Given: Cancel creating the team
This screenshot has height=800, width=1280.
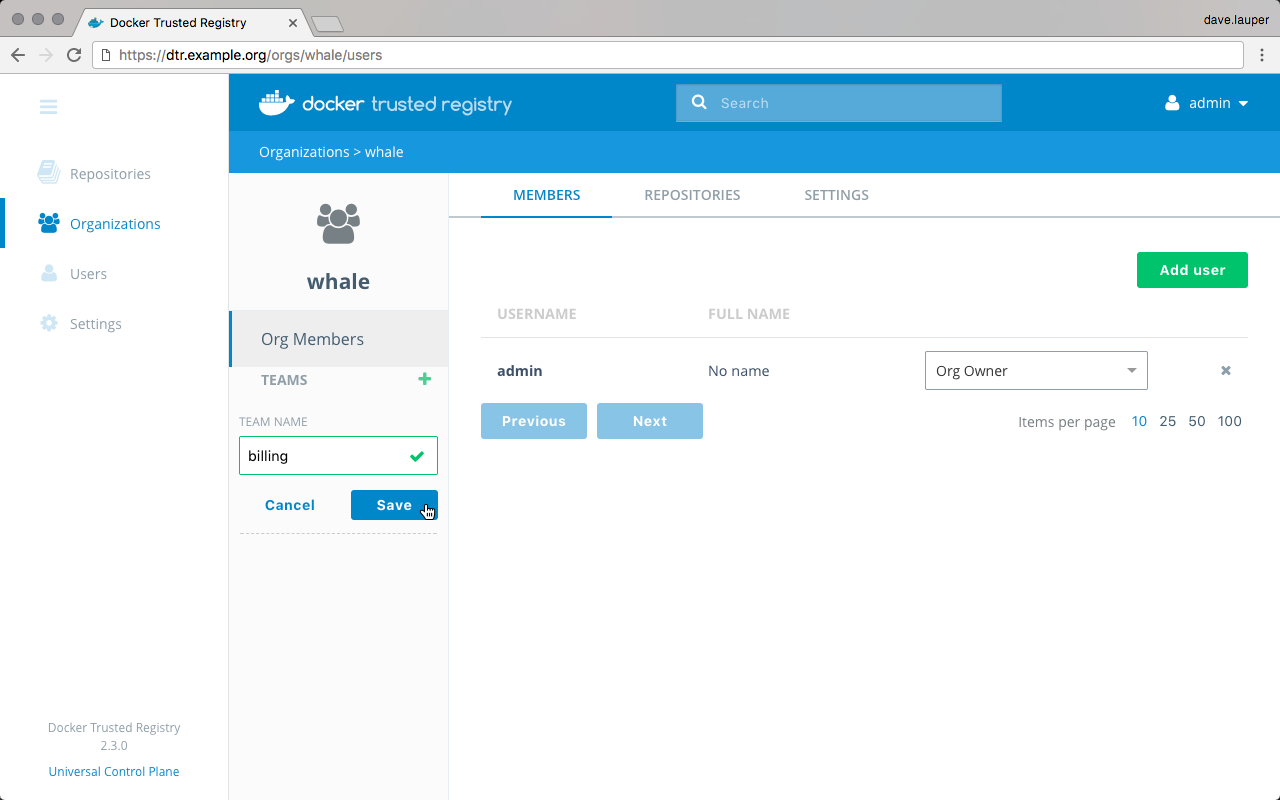Looking at the screenshot, I should pyautogui.click(x=290, y=505).
